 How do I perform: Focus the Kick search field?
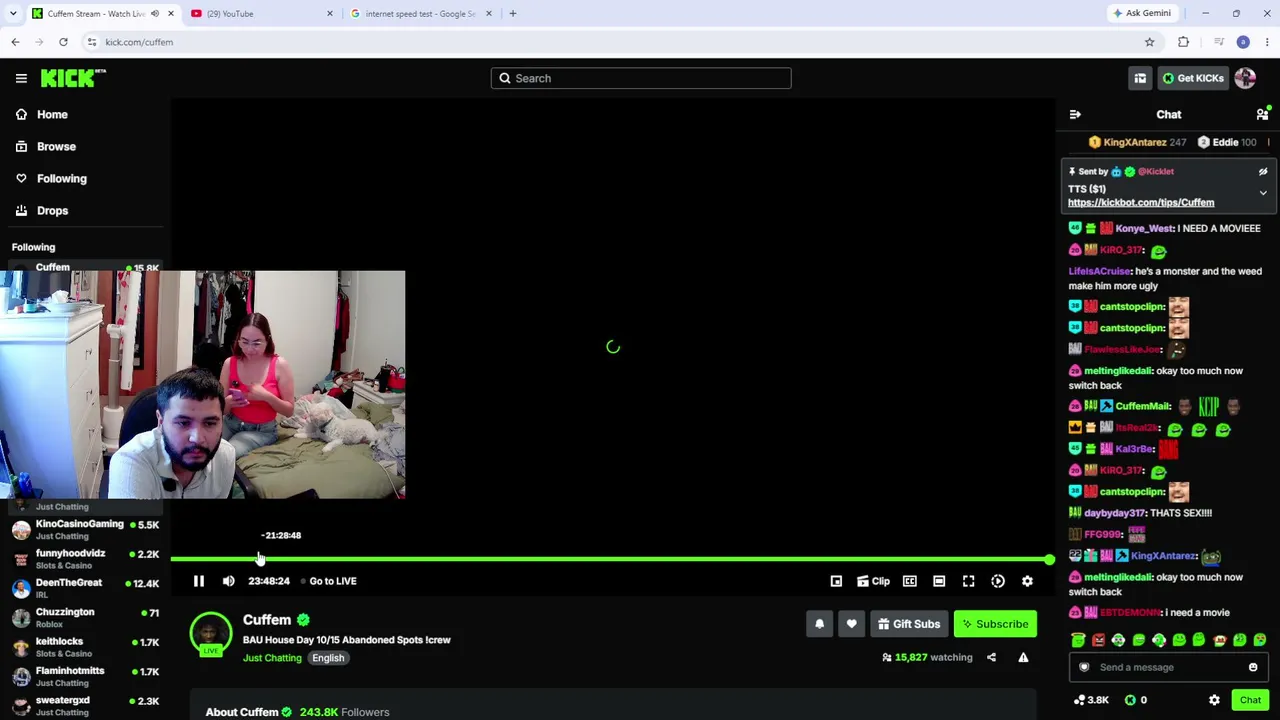pos(641,78)
